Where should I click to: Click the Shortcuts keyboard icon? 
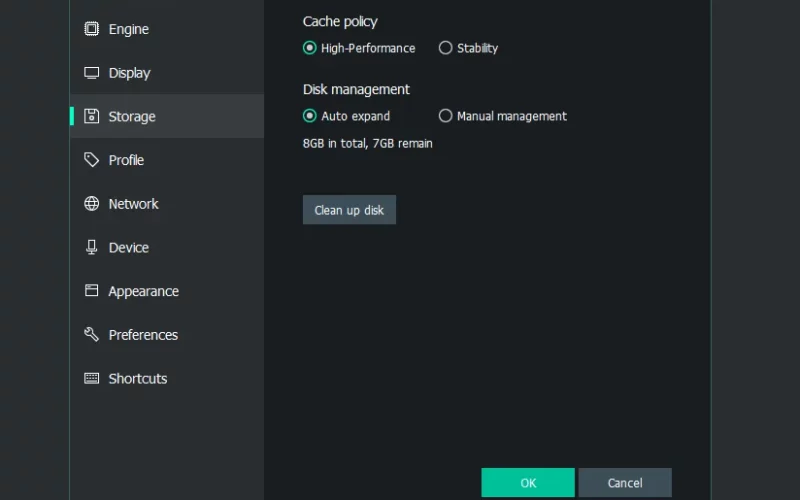pyautogui.click(x=91, y=378)
